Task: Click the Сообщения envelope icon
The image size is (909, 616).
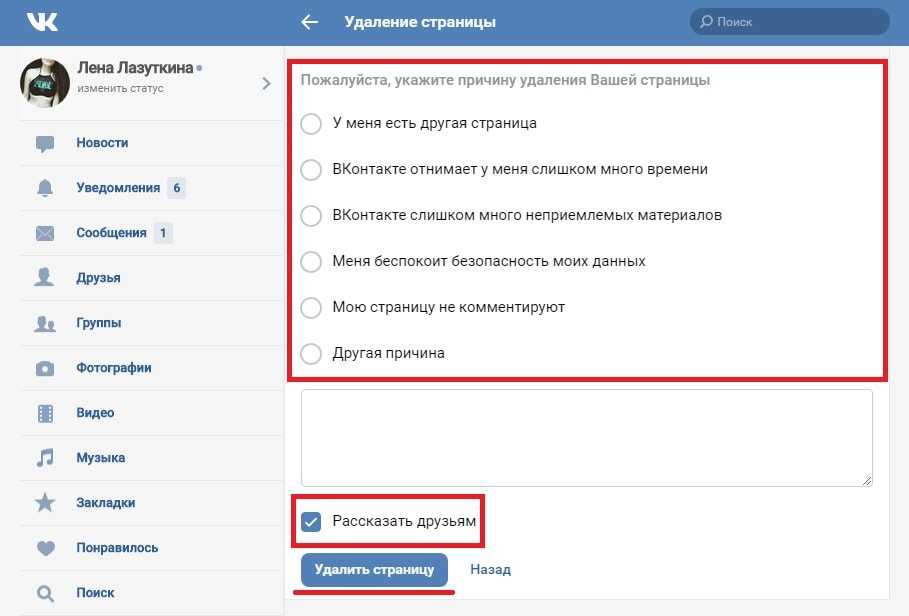Action: pos(45,233)
